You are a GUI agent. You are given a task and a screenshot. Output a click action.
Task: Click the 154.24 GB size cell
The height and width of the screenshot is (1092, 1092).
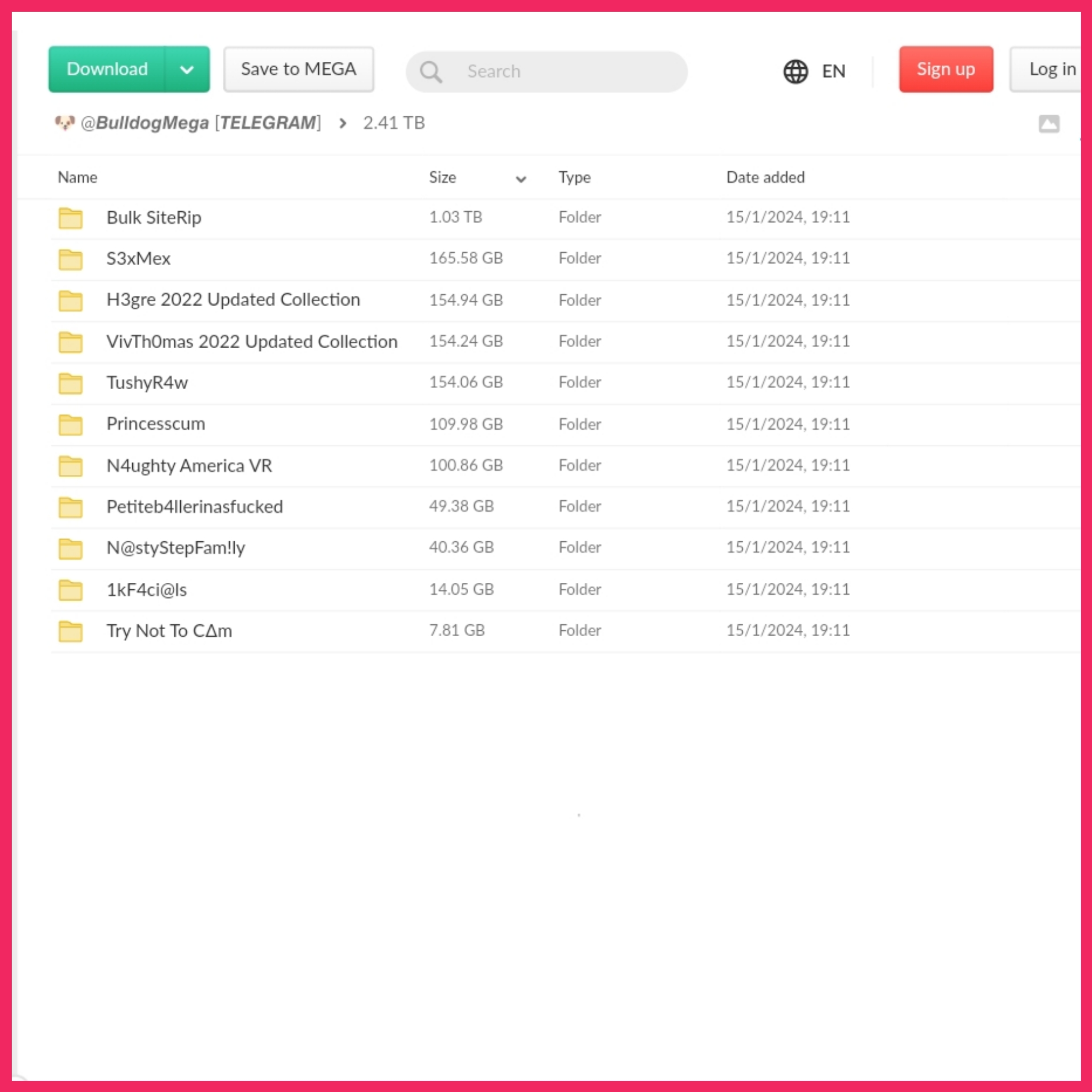point(465,341)
